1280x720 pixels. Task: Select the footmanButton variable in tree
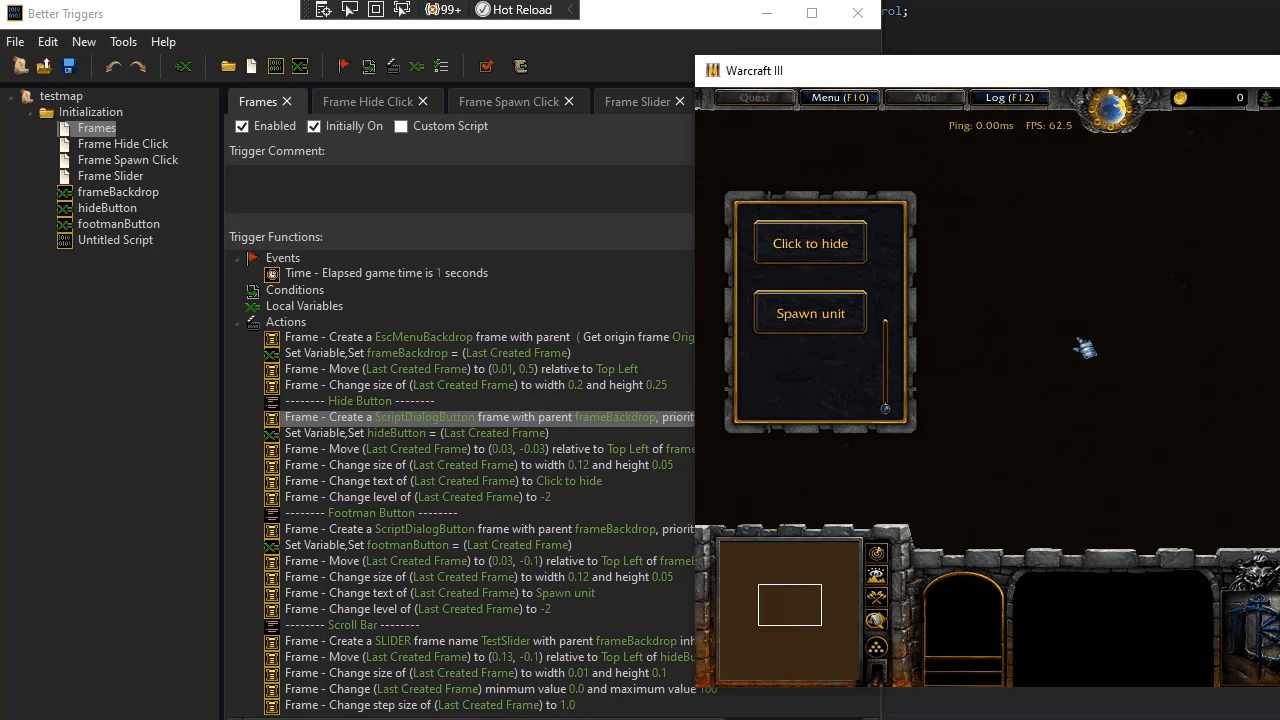[x=119, y=224]
